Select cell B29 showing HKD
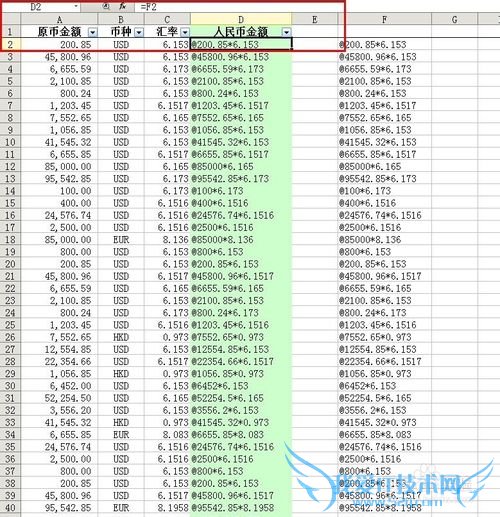This screenshot has height=517, width=500. (121, 374)
